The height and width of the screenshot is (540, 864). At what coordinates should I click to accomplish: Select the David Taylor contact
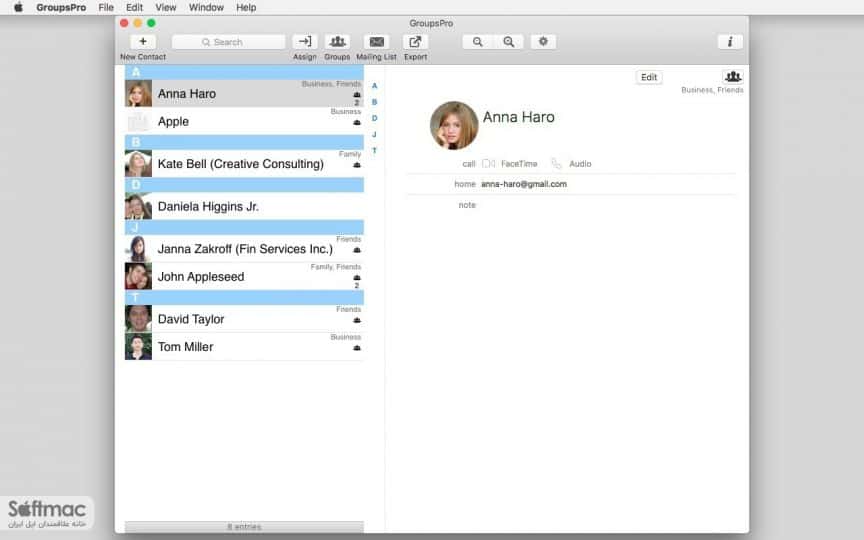point(244,319)
